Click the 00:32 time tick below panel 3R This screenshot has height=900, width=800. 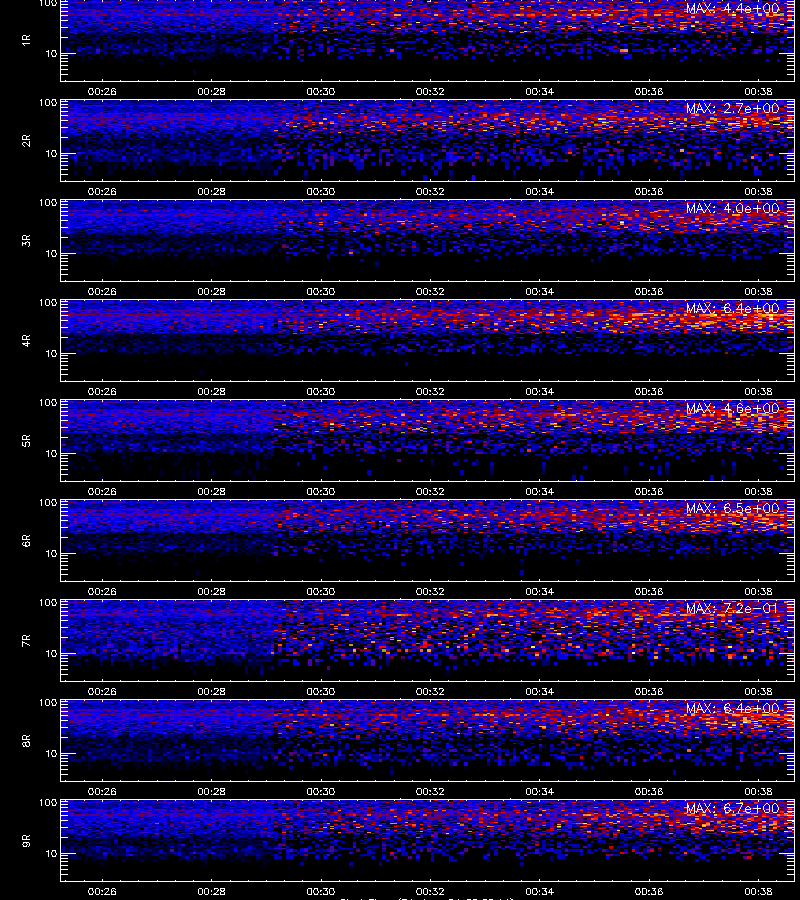(430, 292)
